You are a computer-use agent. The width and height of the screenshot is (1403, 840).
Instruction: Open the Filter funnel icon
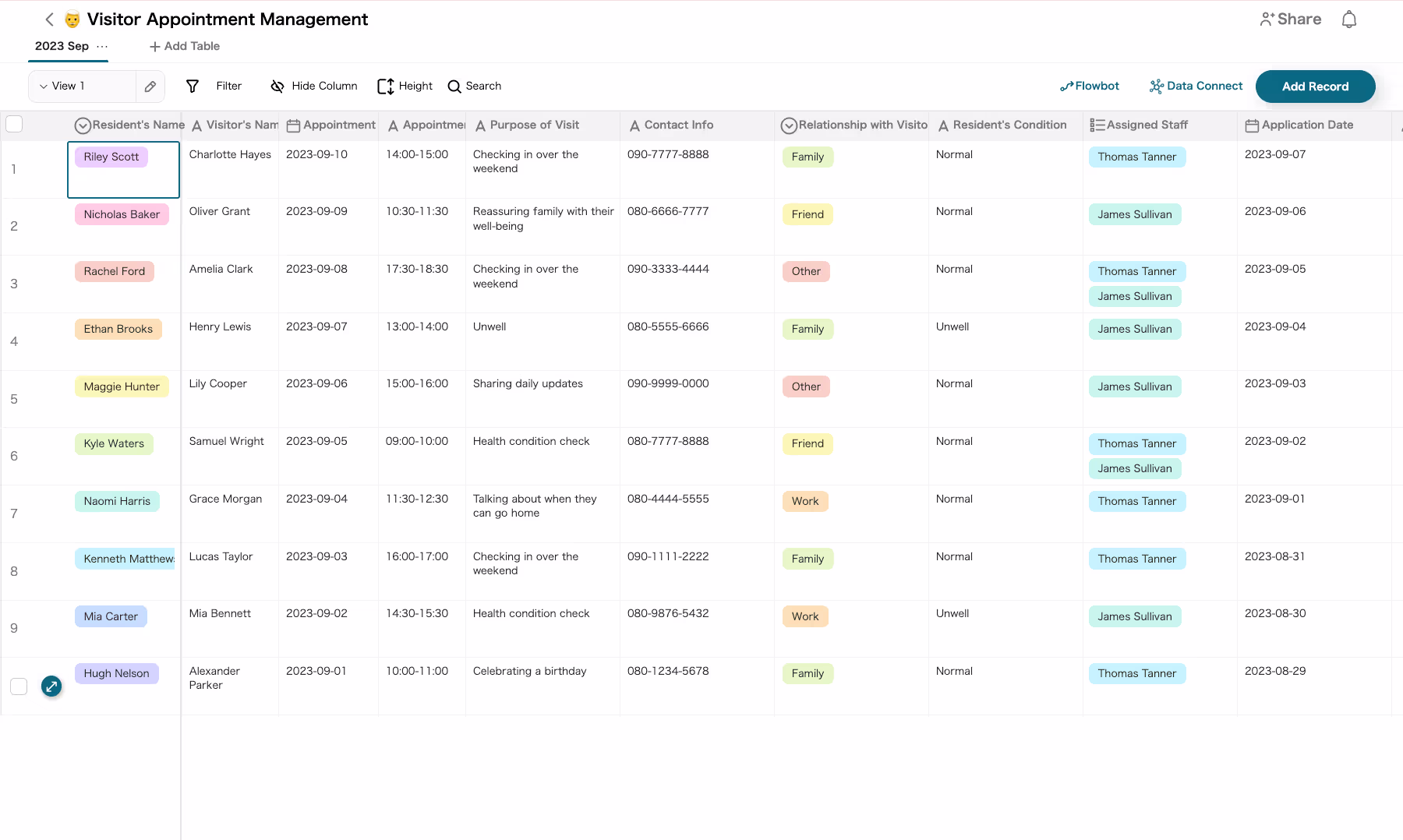click(193, 86)
